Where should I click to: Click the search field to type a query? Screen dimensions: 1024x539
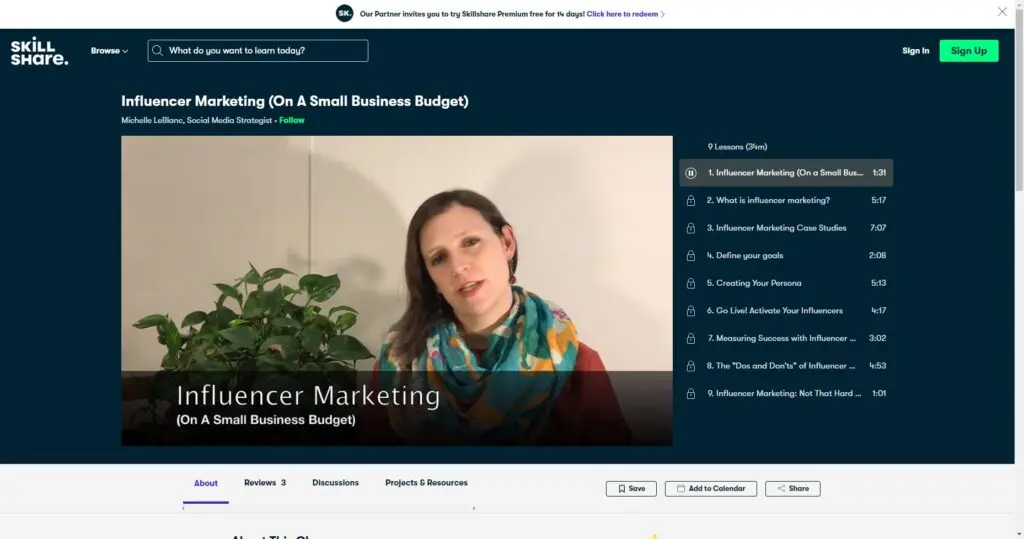(x=265, y=50)
